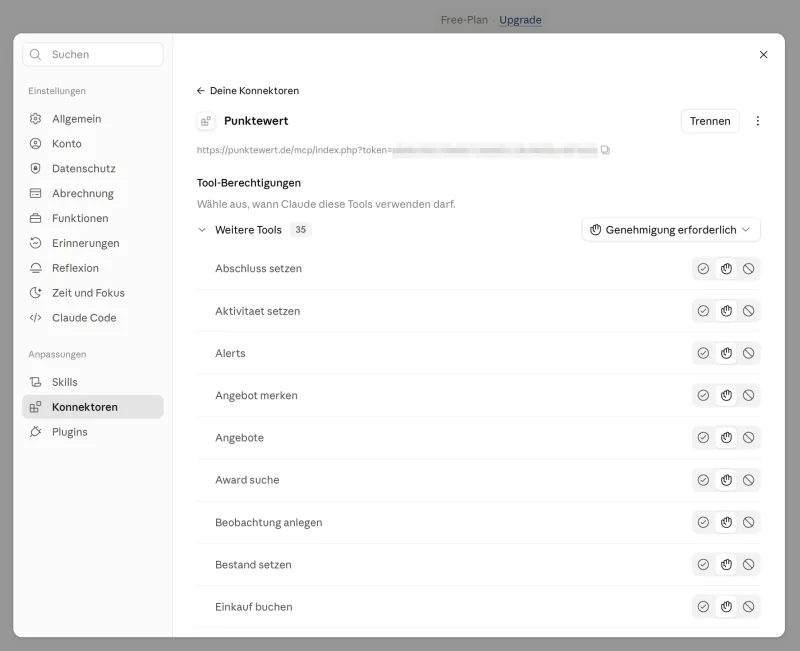Viewport: 800px width, 651px height.
Task: Block the Angebot merken tool
Action: point(748,395)
